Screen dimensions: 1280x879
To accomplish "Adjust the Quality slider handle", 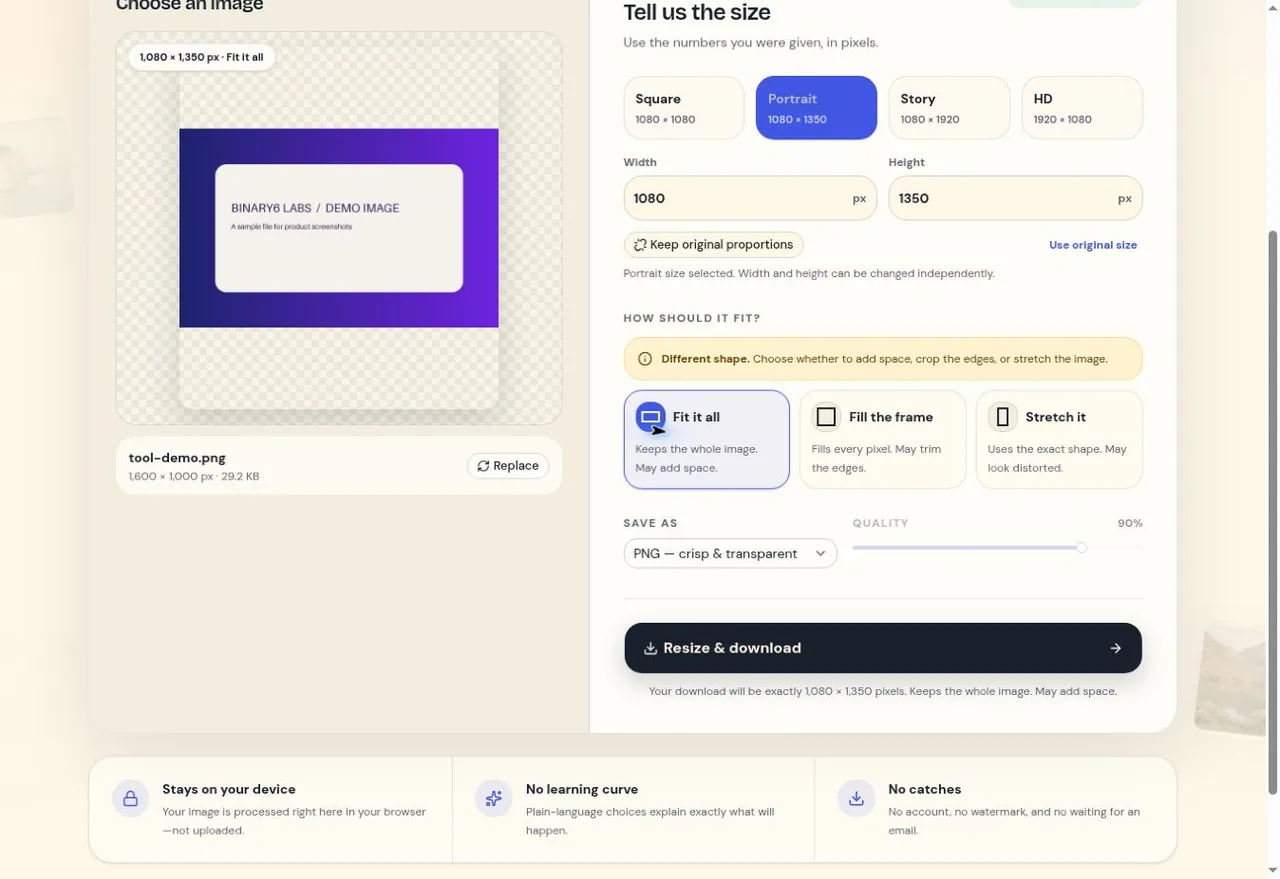I will pyautogui.click(x=1081, y=547).
